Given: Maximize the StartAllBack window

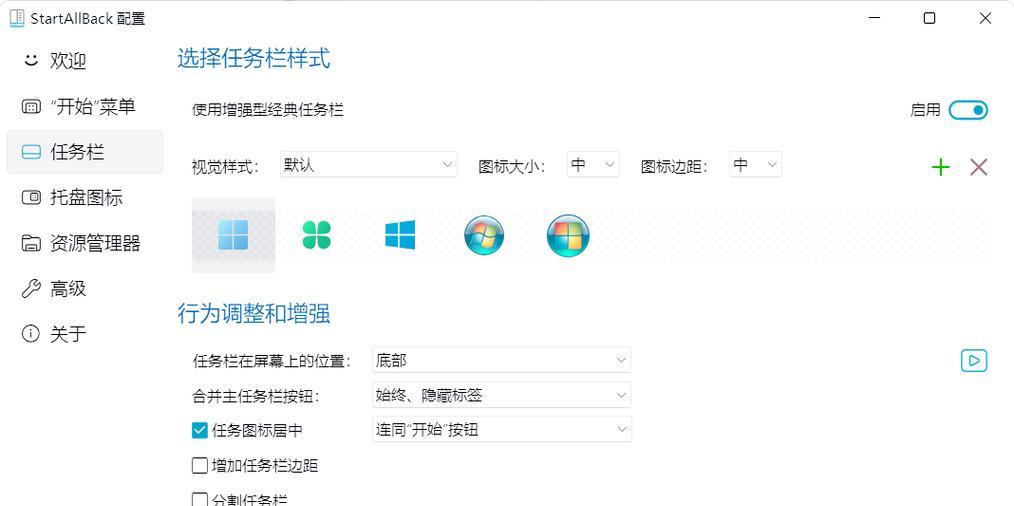Looking at the screenshot, I should tap(929, 18).
